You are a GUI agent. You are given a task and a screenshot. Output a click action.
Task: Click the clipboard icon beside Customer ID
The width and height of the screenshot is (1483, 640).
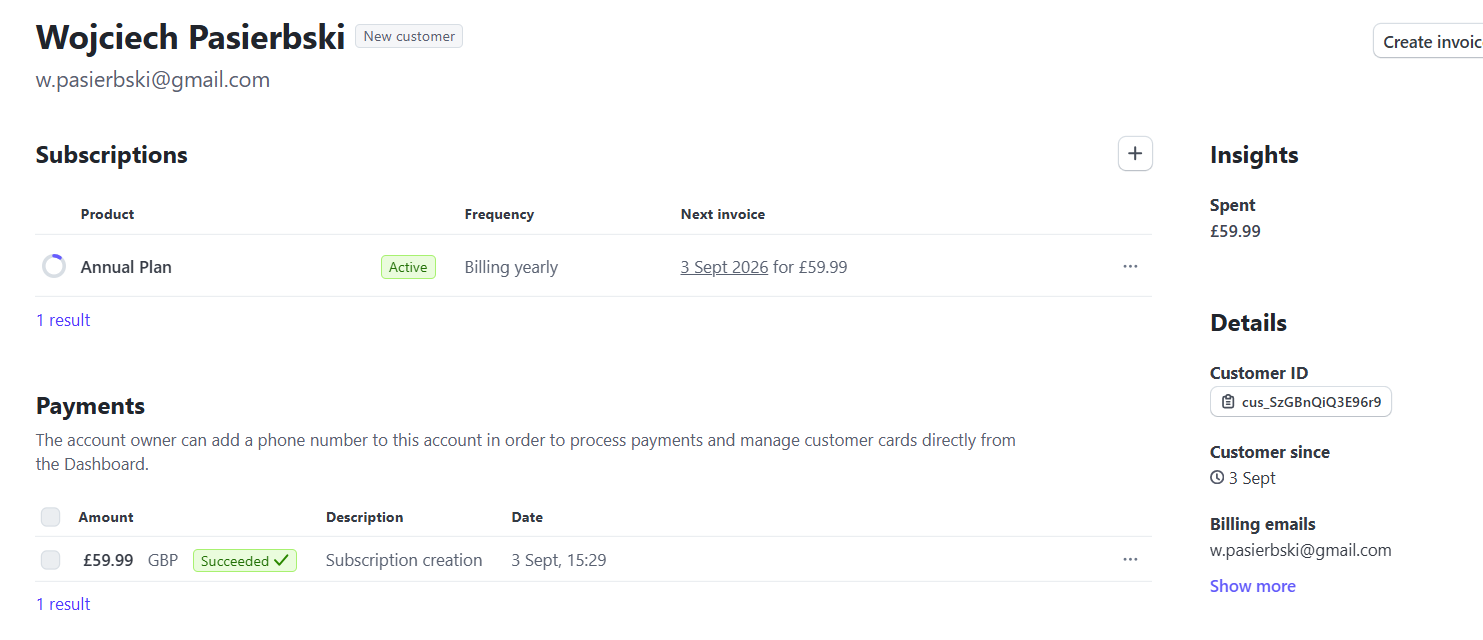pyautogui.click(x=1228, y=402)
